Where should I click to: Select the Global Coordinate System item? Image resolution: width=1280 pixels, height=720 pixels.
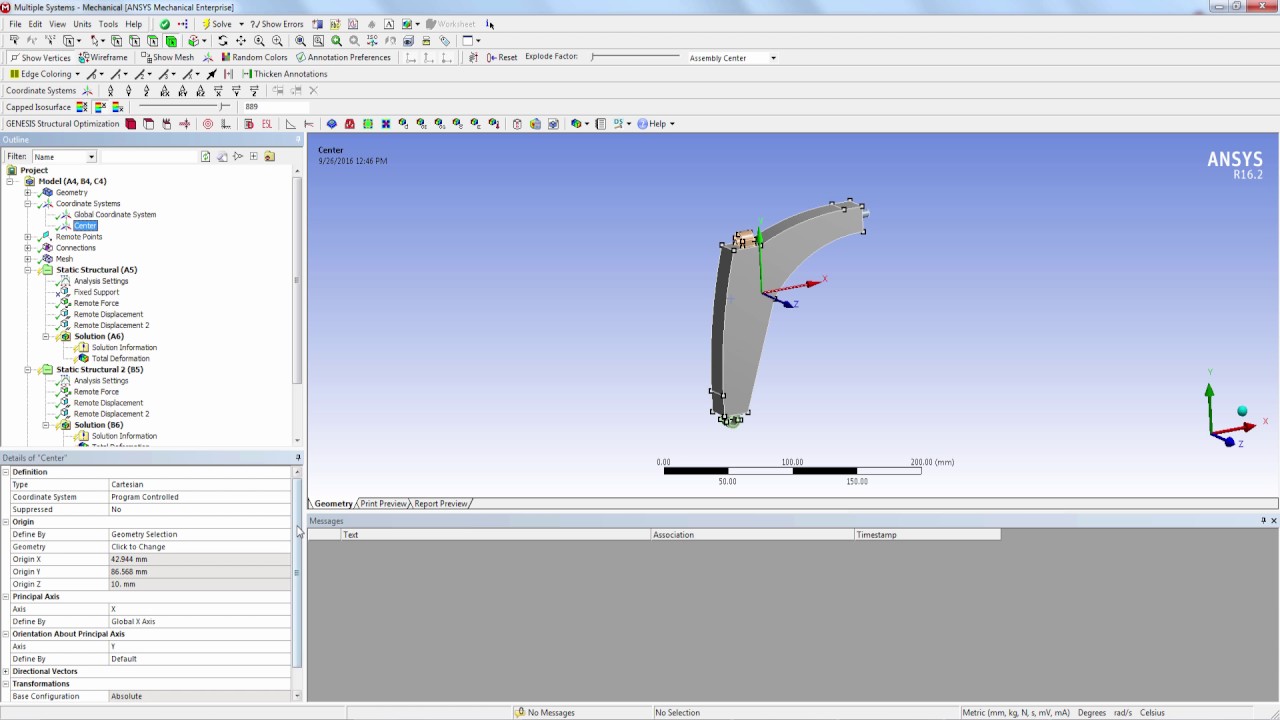pyautogui.click(x=115, y=215)
